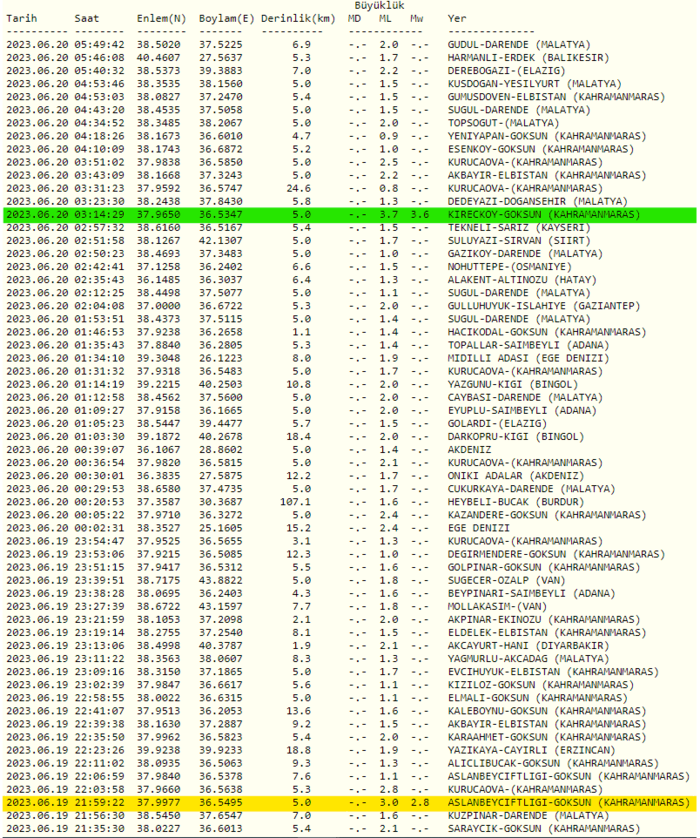Click the Tarih column header
This screenshot has width=700, height=838.
[22, 19]
